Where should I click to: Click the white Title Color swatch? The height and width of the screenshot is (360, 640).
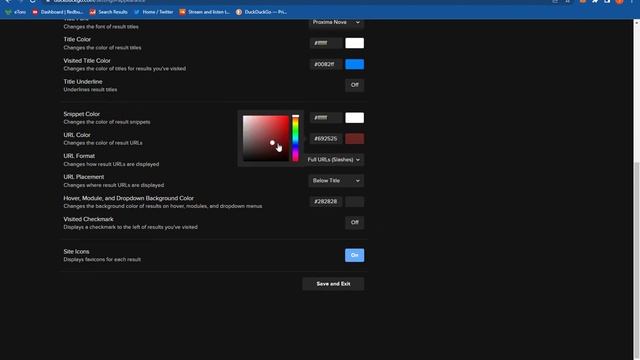point(354,43)
